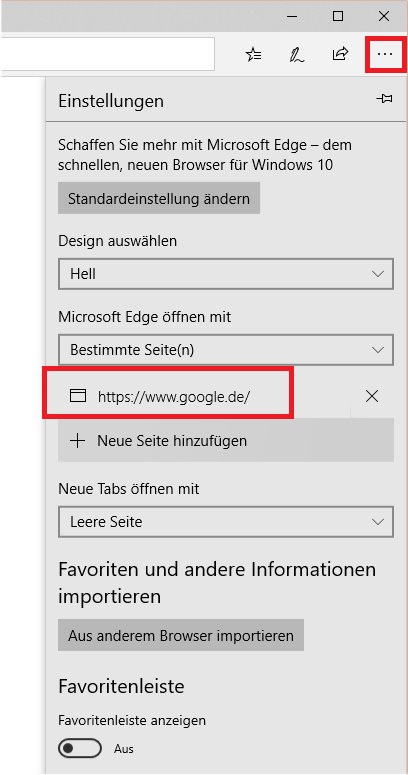
Task: Remove the google.de start page
Action: coord(372,395)
